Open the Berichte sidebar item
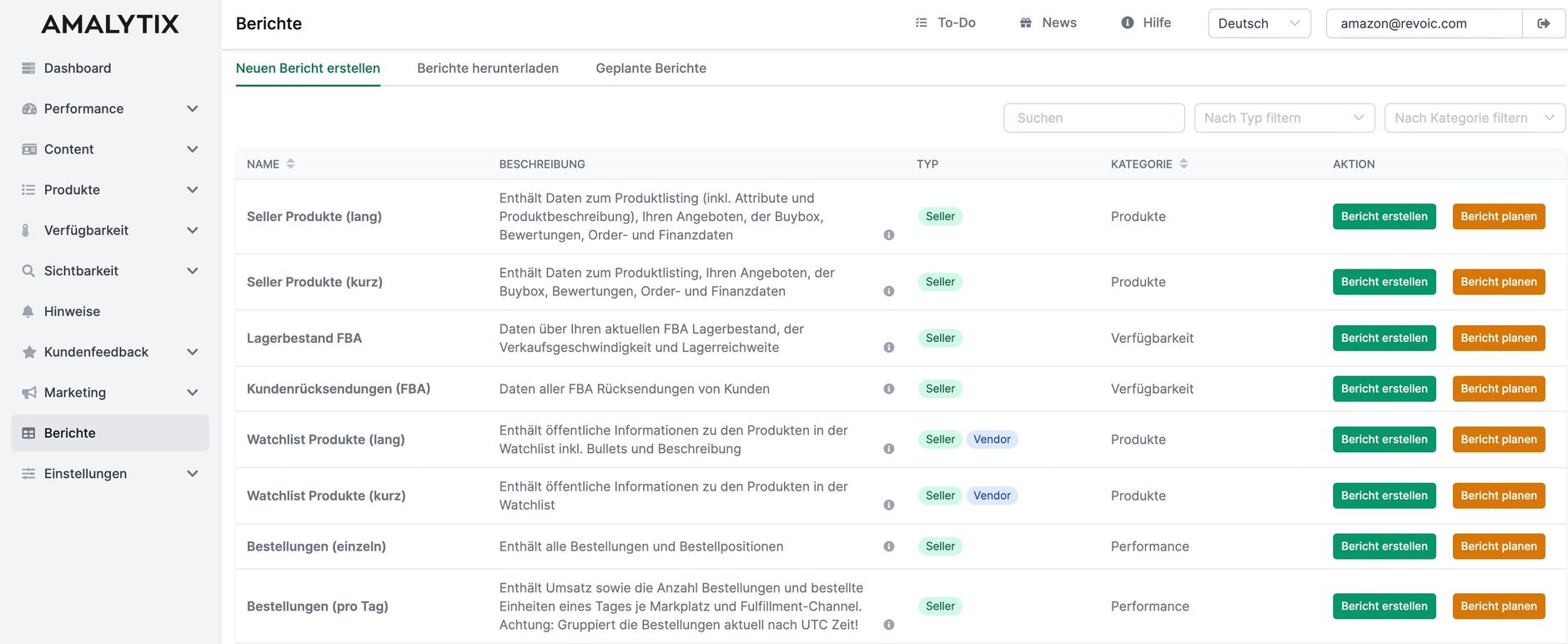The image size is (1568, 644). coord(110,433)
